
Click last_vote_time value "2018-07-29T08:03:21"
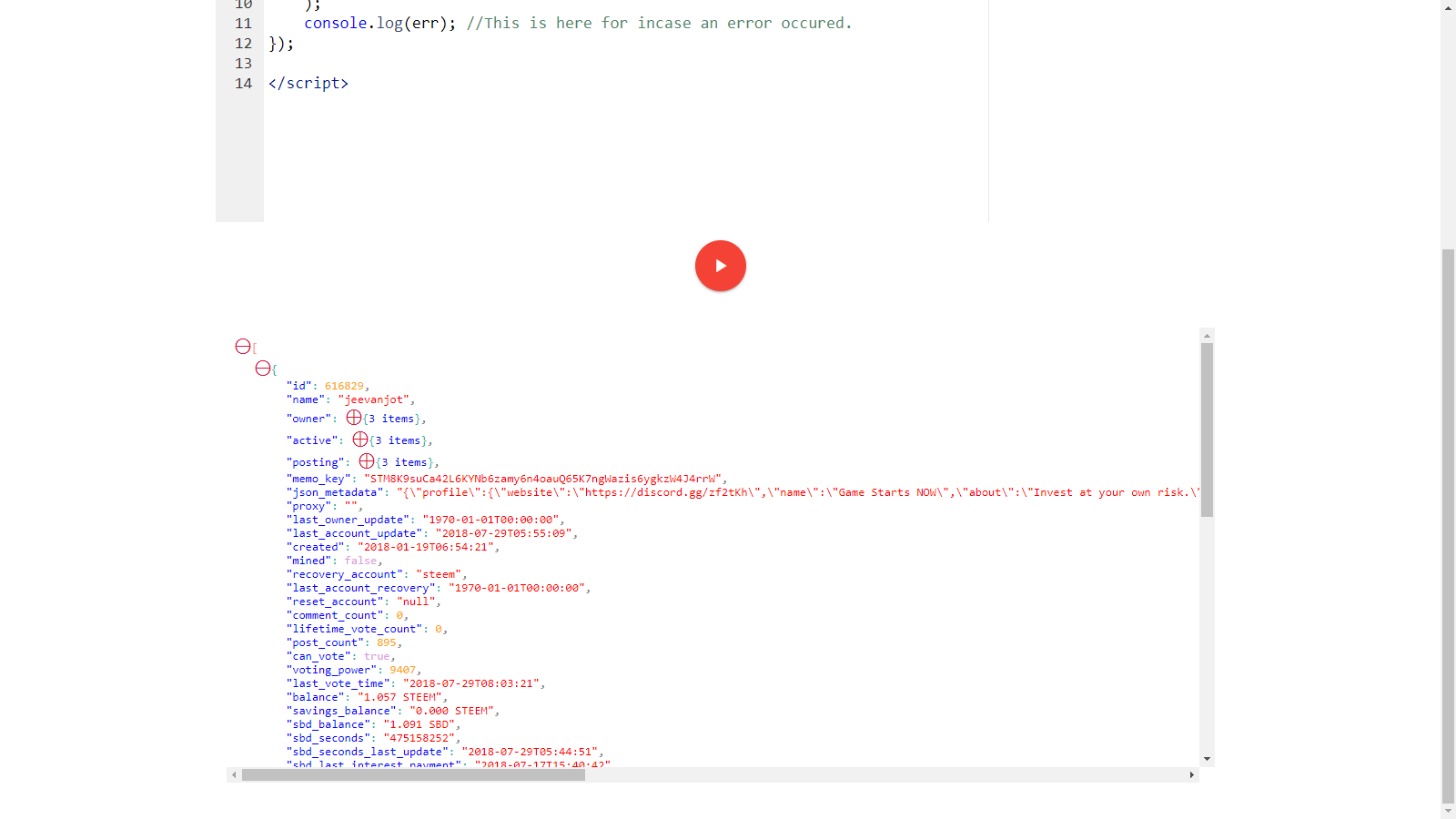[472, 683]
